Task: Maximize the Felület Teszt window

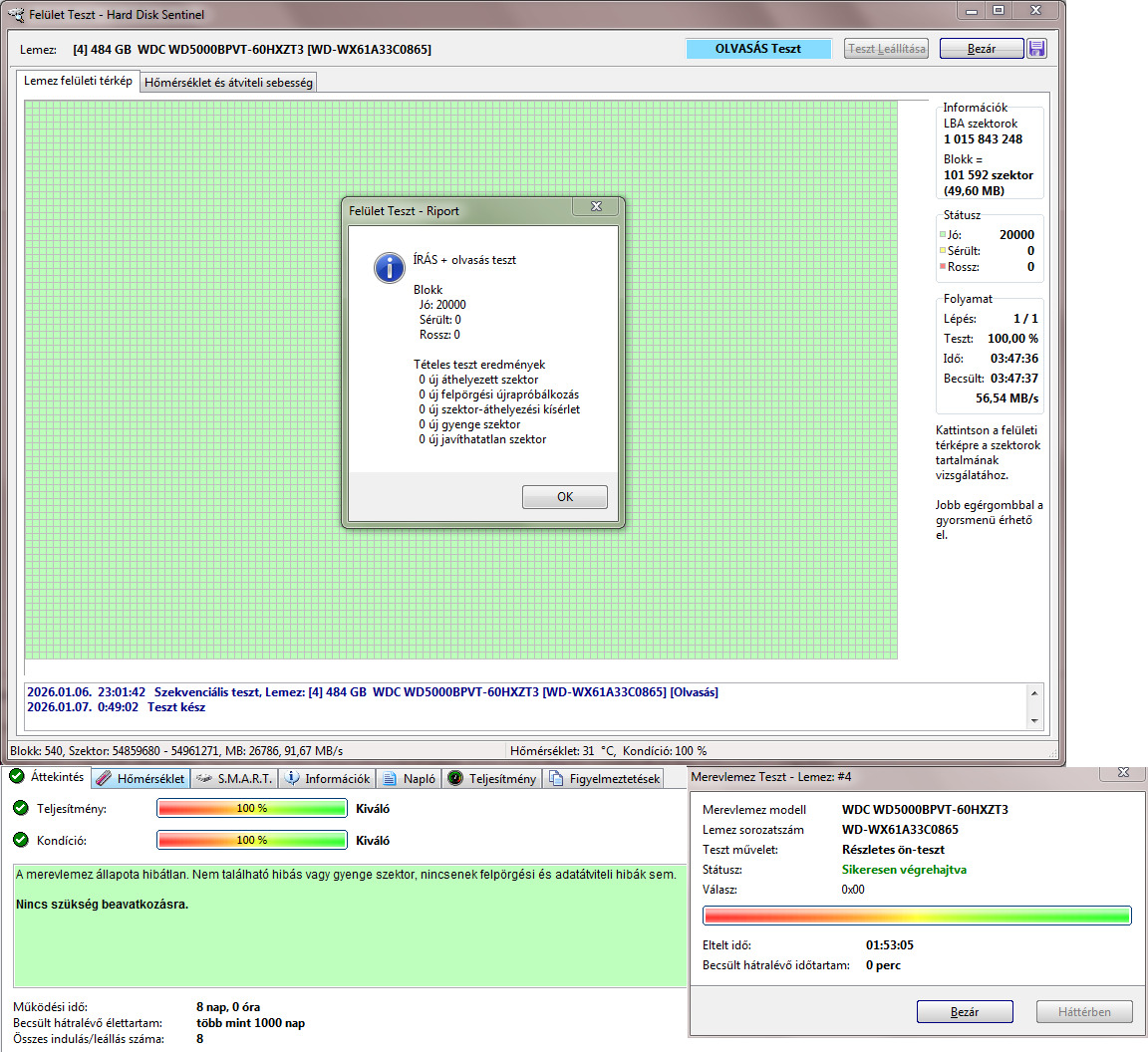Action: (999, 10)
